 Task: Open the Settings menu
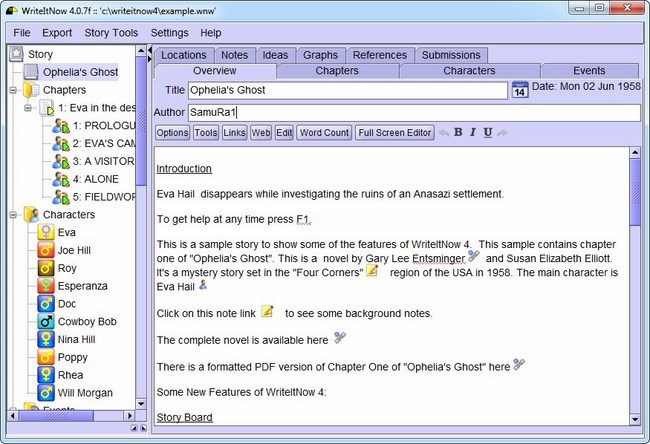(170, 33)
